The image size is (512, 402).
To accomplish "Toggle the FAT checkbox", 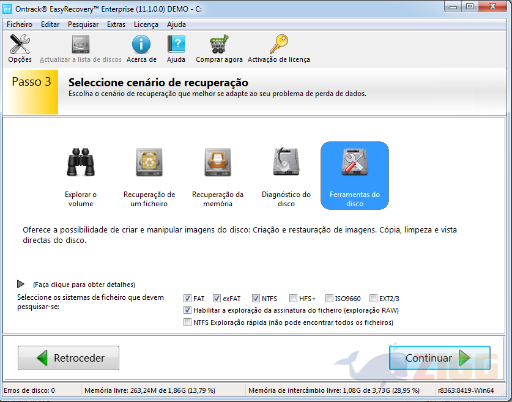I will click(187, 298).
